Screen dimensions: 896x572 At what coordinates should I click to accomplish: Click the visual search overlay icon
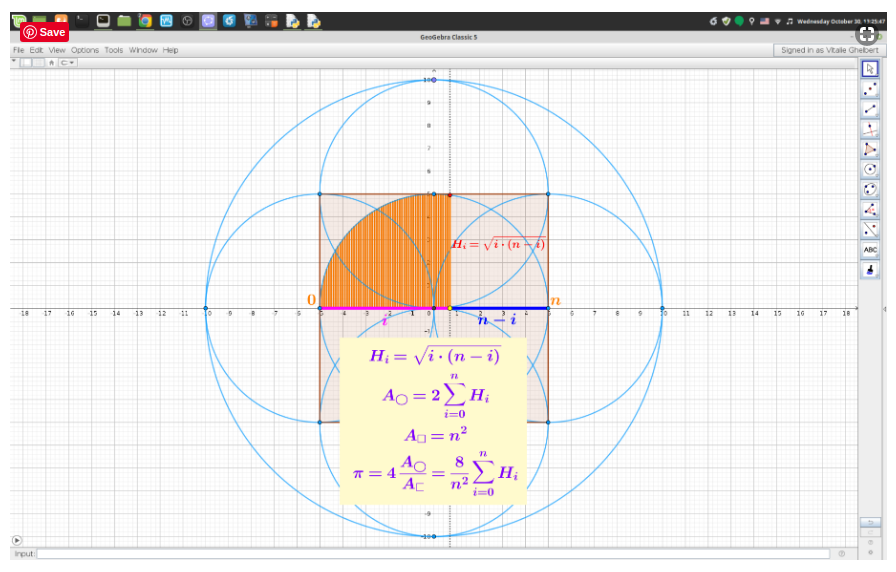tap(867, 34)
